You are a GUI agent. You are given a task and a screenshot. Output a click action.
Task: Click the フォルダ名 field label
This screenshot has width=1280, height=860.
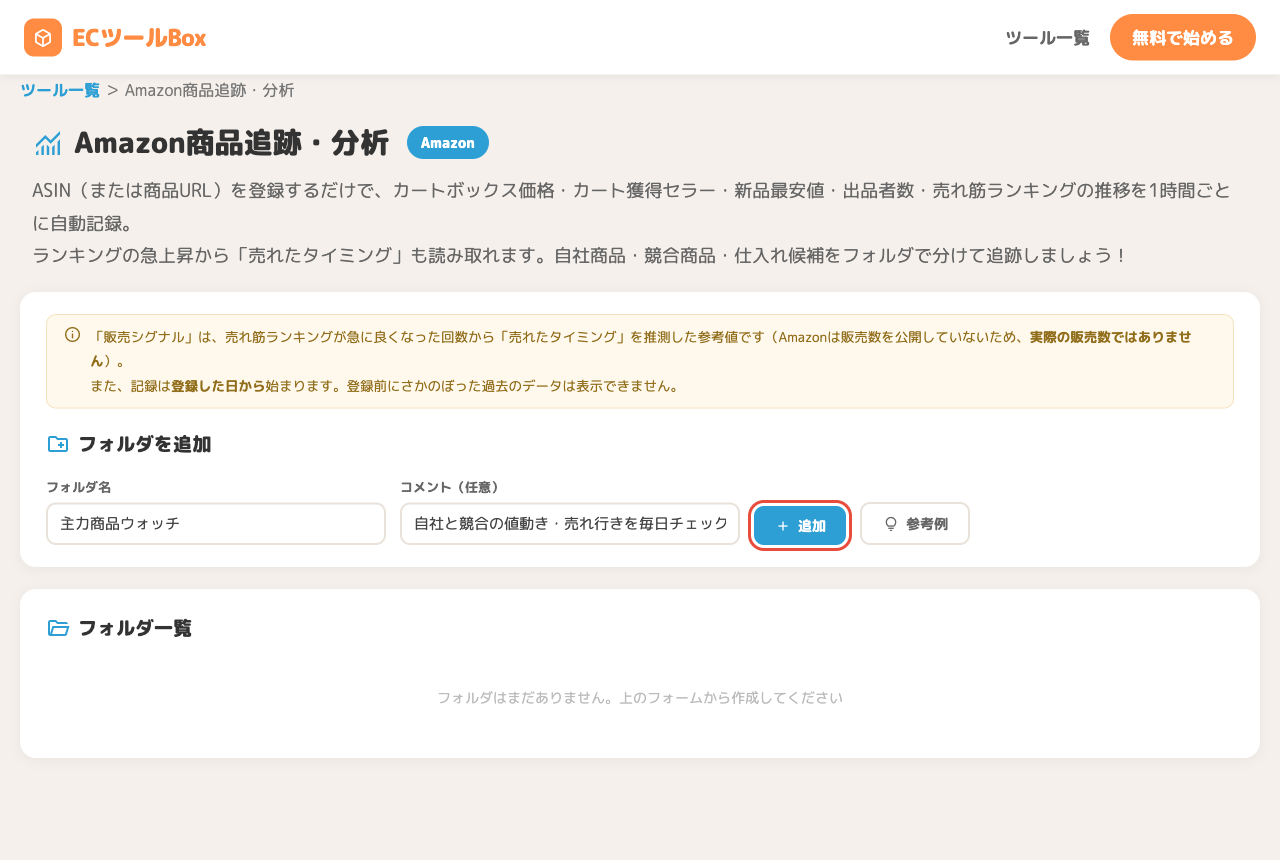78,487
